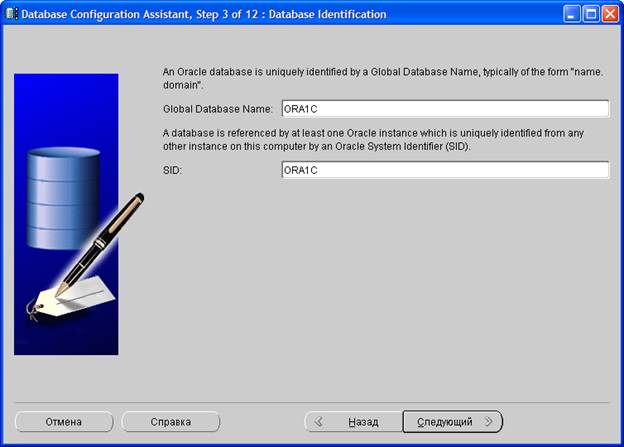This screenshot has width=624, height=447.
Task: Click the paragraph explaining Oracle System Identifier
Action: 380,139
